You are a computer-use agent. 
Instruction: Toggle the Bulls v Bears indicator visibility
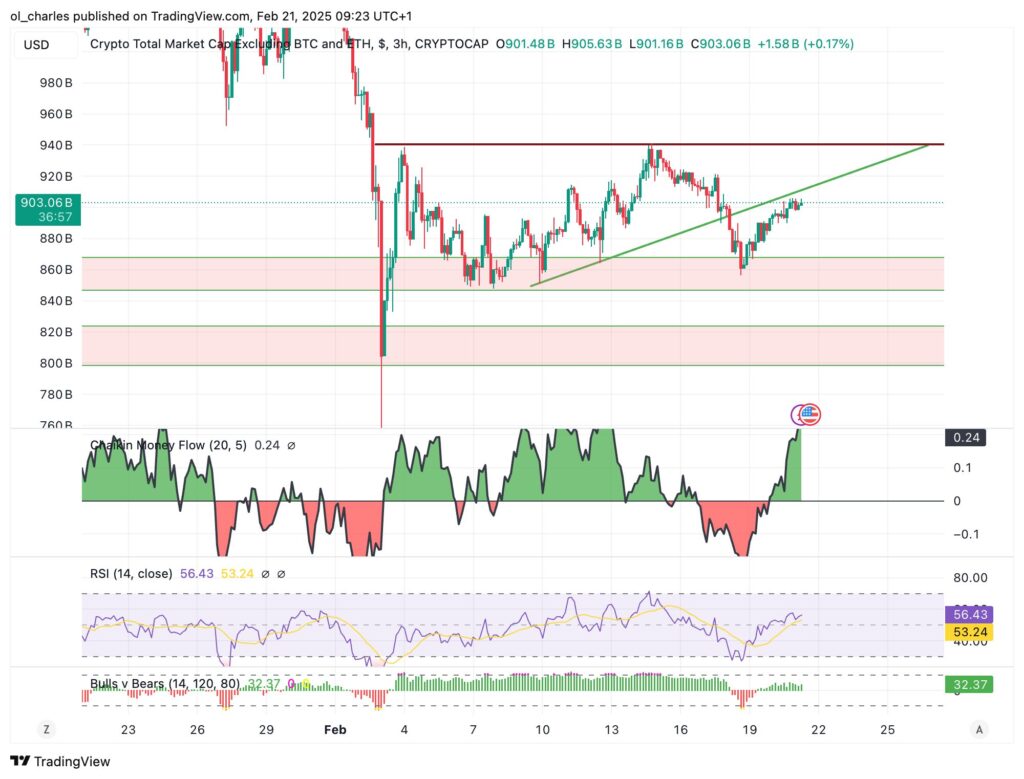pos(320,684)
